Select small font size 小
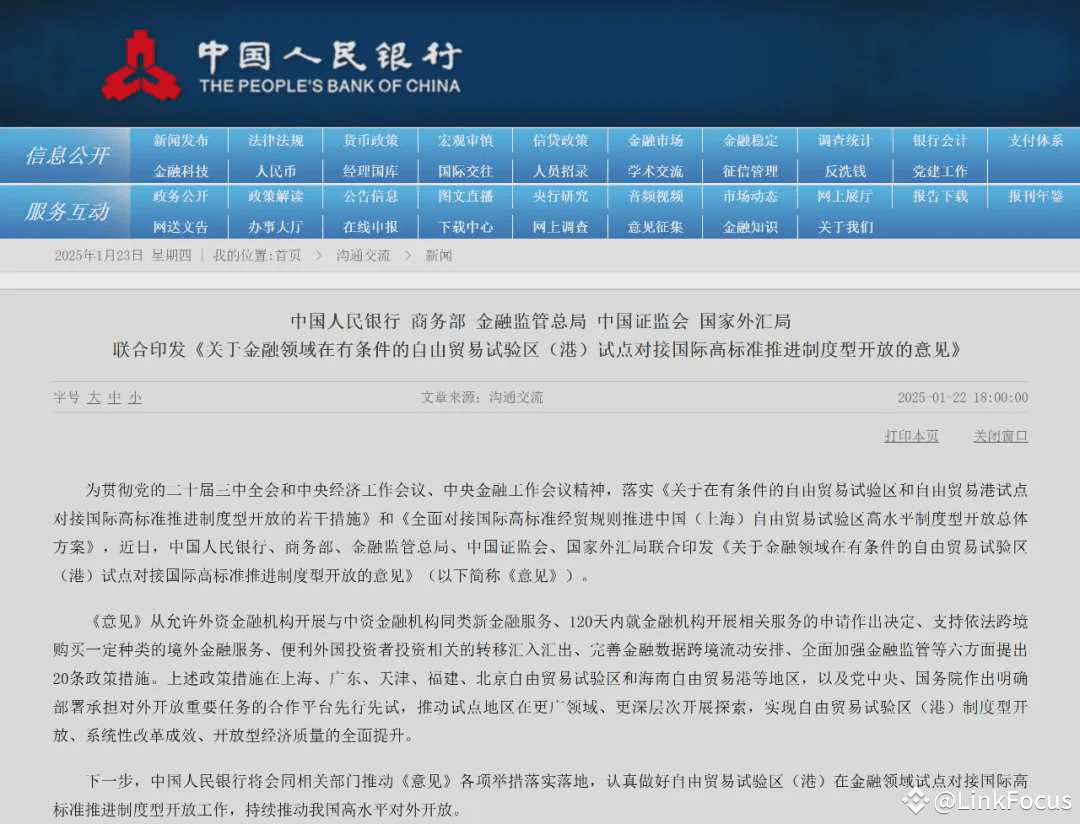 pyautogui.click(x=133, y=397)
